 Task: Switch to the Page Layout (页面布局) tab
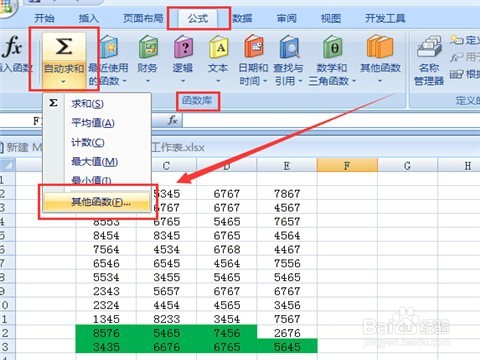pos(143,18)
